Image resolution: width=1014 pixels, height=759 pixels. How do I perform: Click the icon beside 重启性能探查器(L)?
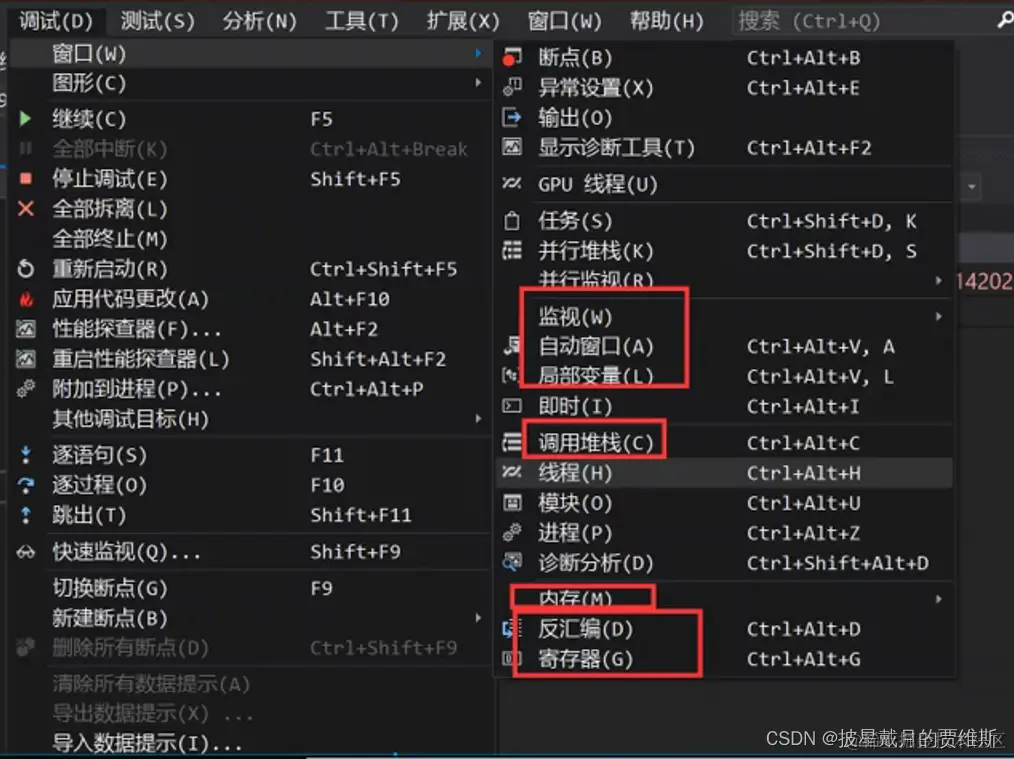coord(26,359)
